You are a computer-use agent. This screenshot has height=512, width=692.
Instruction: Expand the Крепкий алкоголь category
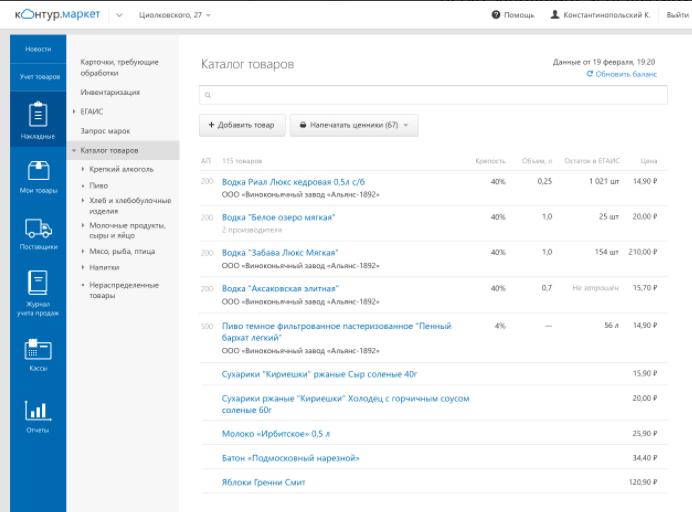[82, 169]
